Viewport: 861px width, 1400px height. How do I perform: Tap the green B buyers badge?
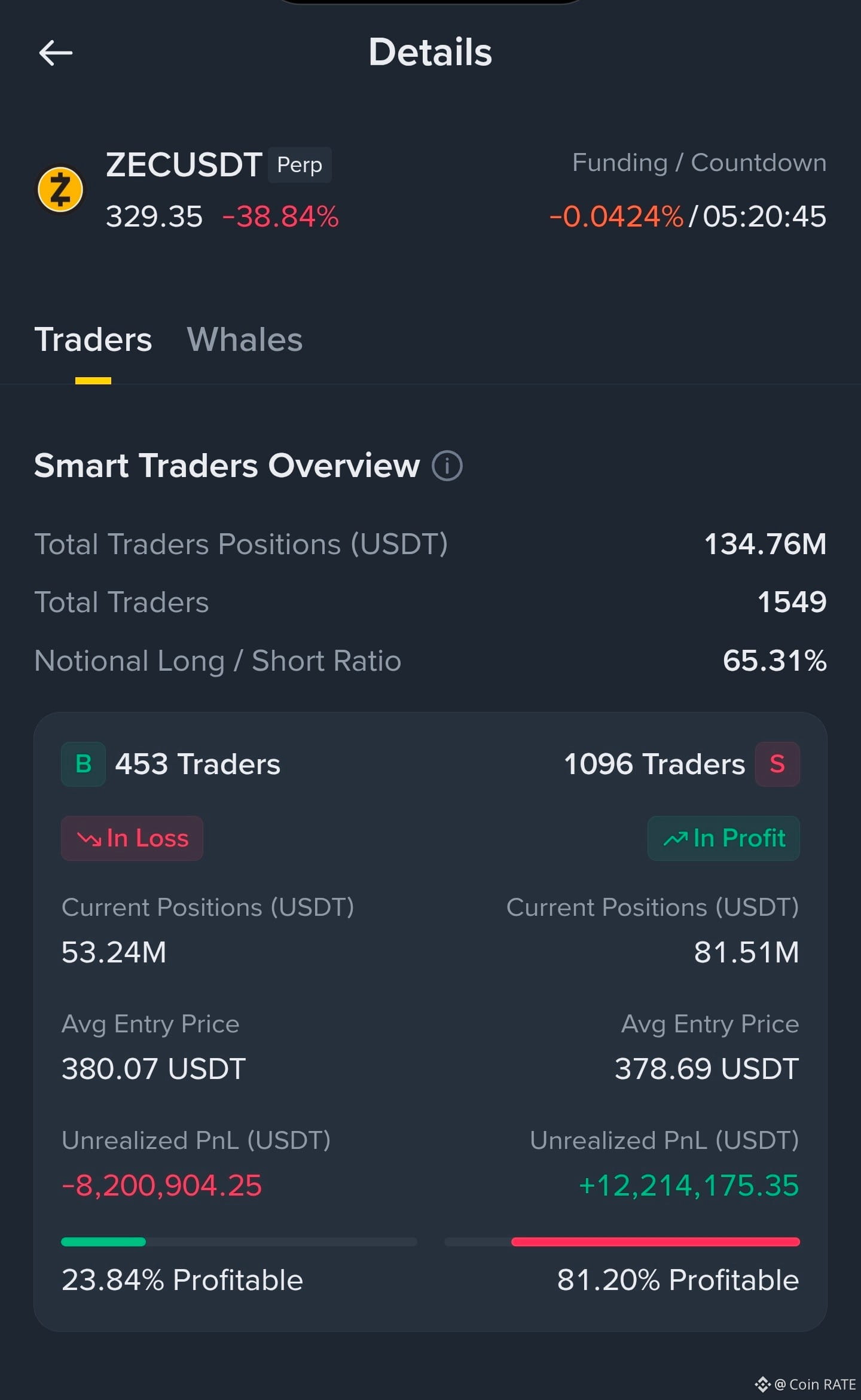pyautogui.click(x=83, y=764)
